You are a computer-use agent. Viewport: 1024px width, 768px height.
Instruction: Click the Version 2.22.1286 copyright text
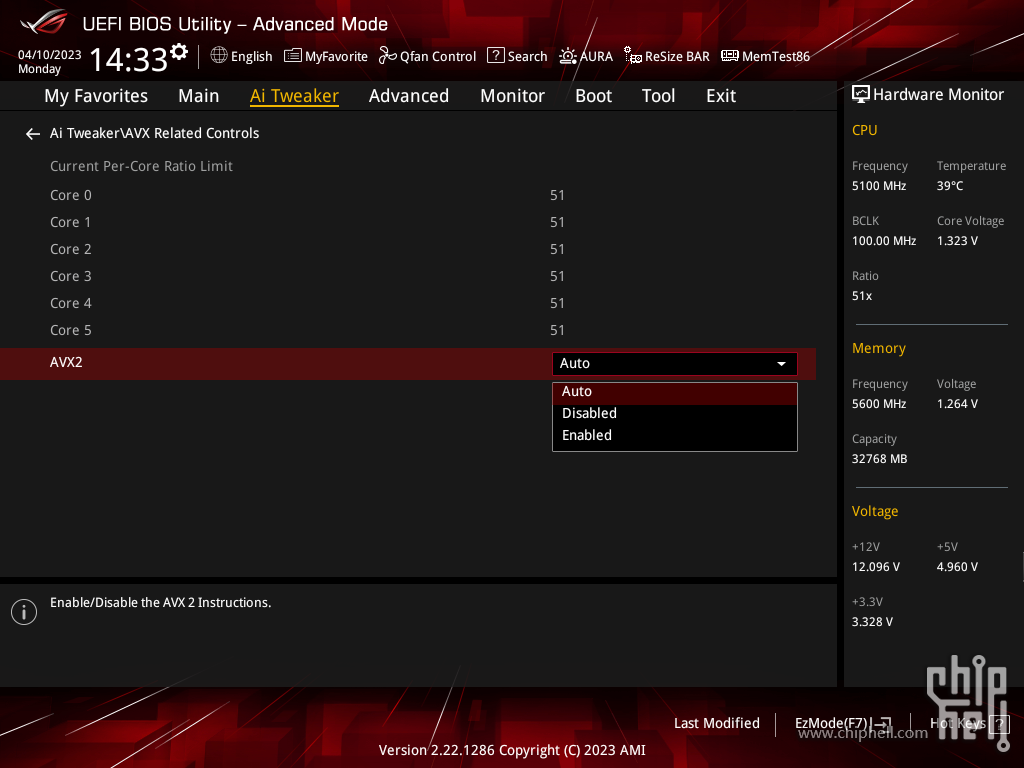coord(512,750)
